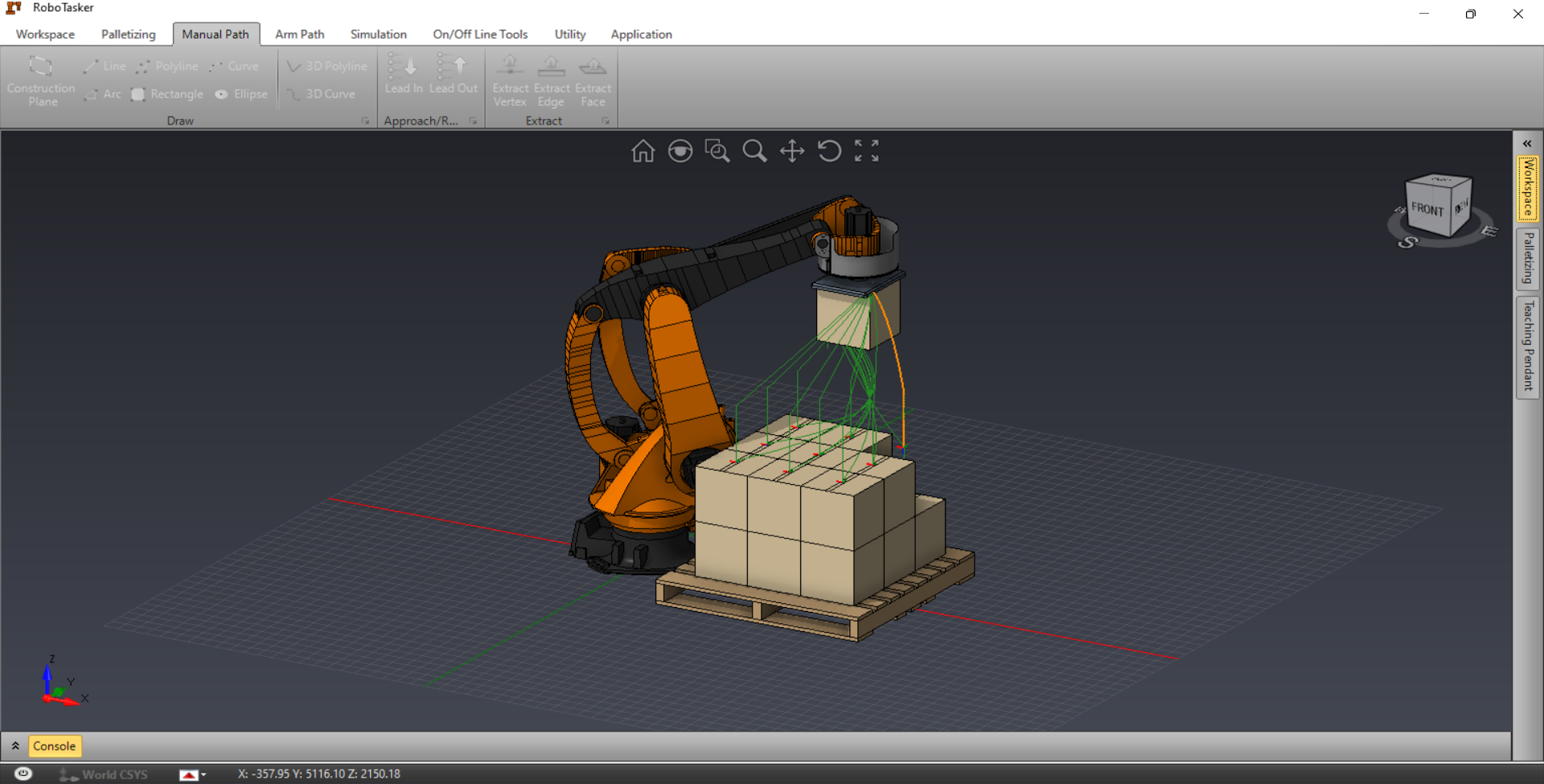Choose the Ellipse draw tool
1544x784 pixels.
tap(240, 94)
